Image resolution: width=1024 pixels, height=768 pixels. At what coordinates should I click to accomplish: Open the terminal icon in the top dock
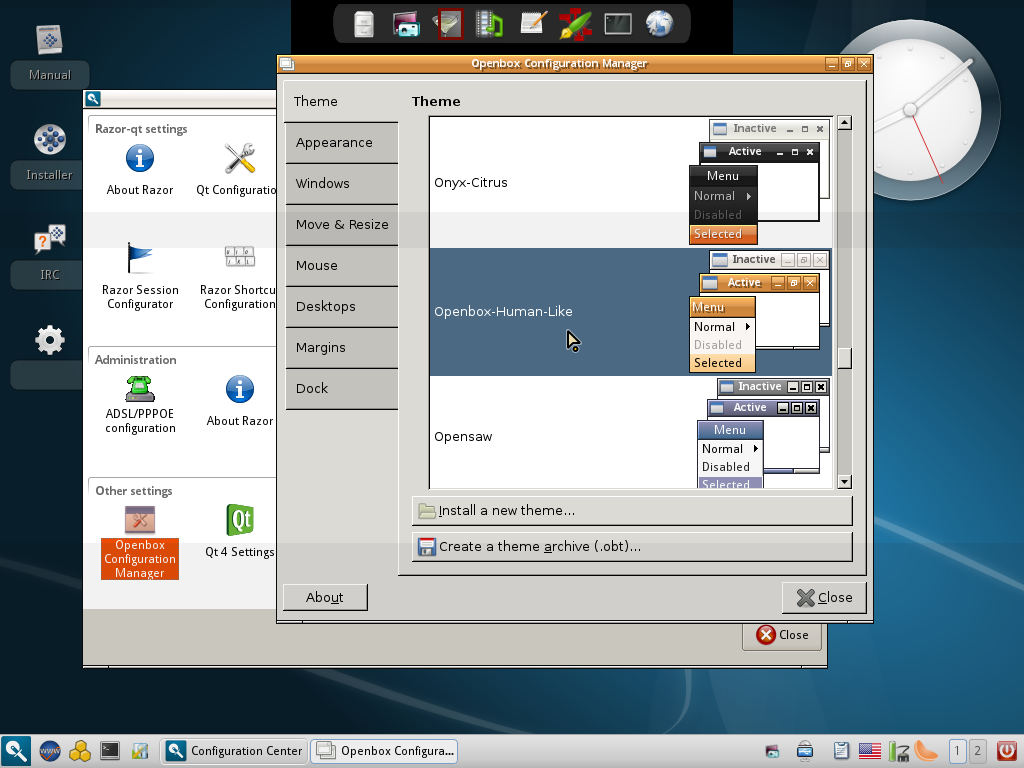point(618,24)
